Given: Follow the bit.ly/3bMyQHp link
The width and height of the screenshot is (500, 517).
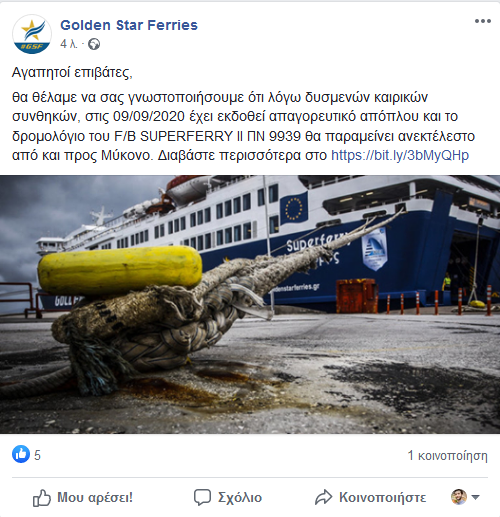Looking at the screenshot, I should click(400, 155).
